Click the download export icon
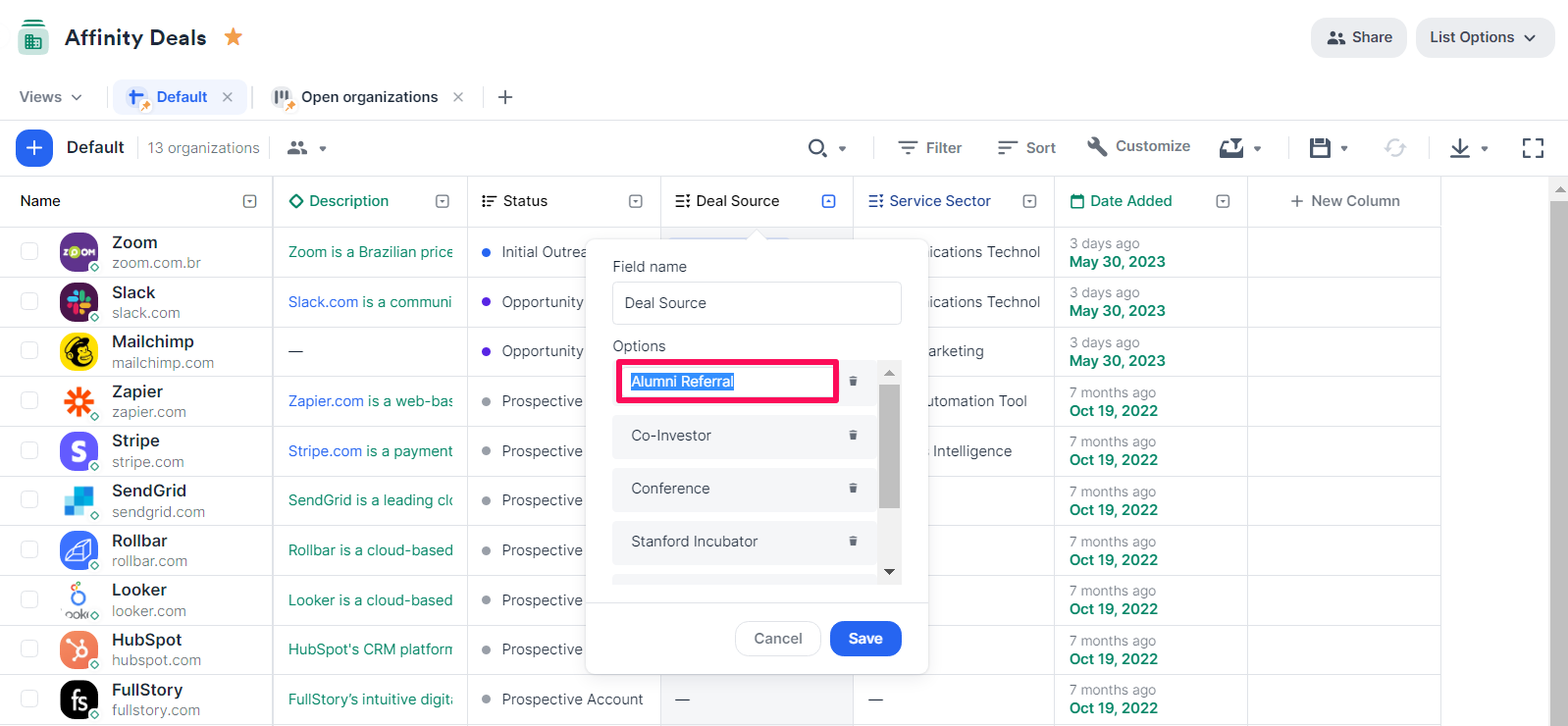 [1460, 148]
